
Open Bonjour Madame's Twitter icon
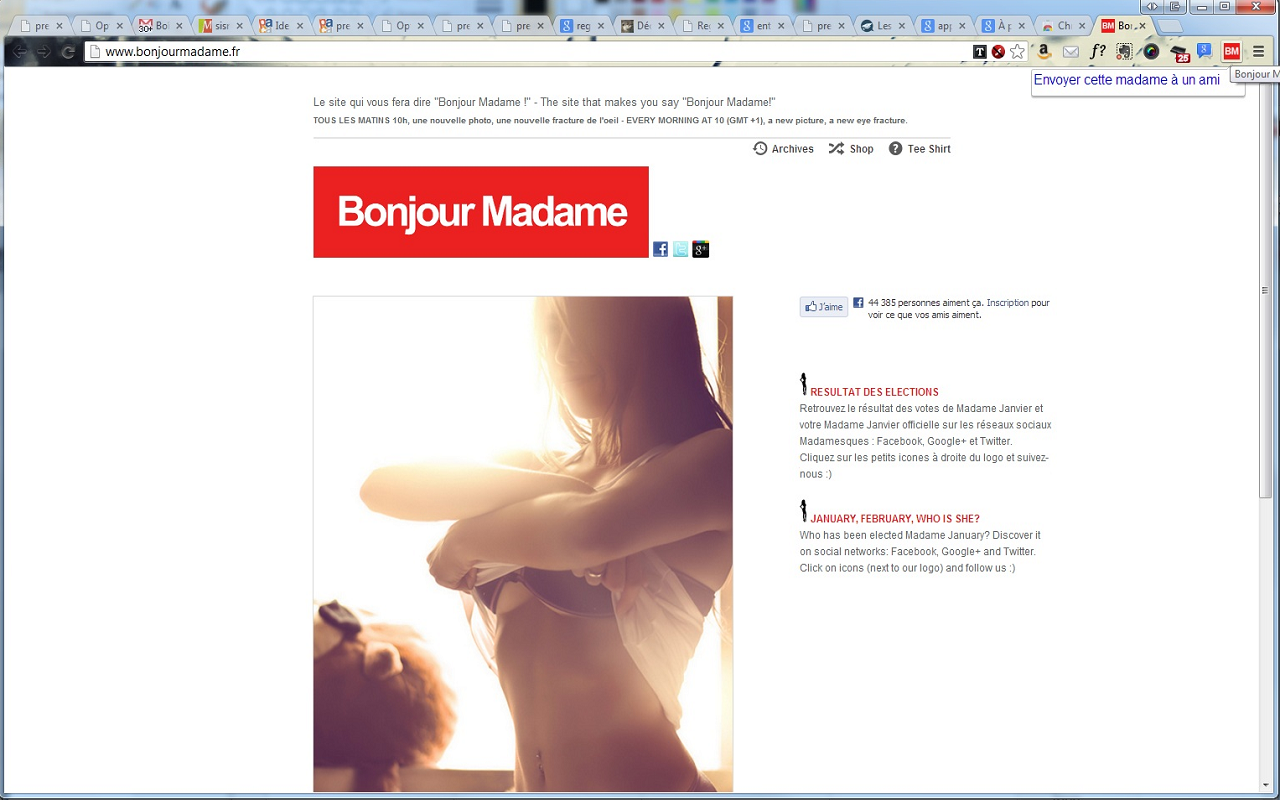coord(680,249)
